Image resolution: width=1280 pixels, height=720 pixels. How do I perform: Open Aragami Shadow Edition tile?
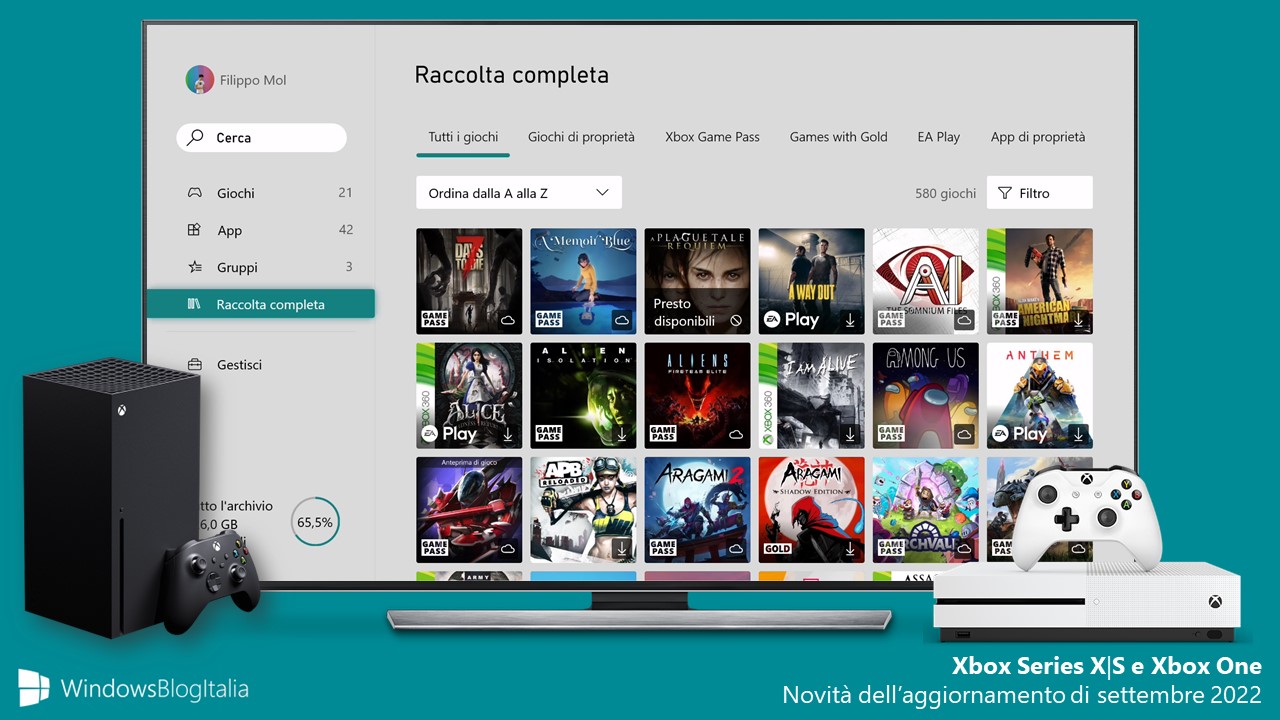click(811, 509)
